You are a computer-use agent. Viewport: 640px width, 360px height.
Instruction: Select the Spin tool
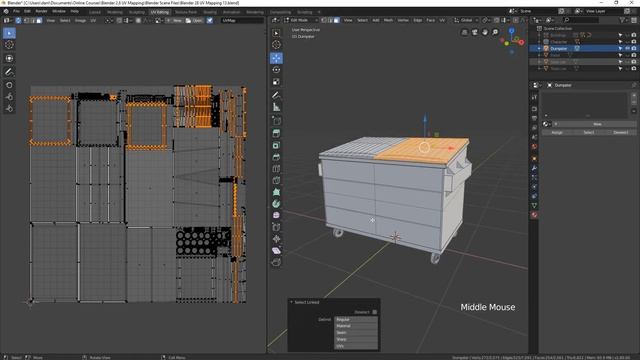point(276,204)
